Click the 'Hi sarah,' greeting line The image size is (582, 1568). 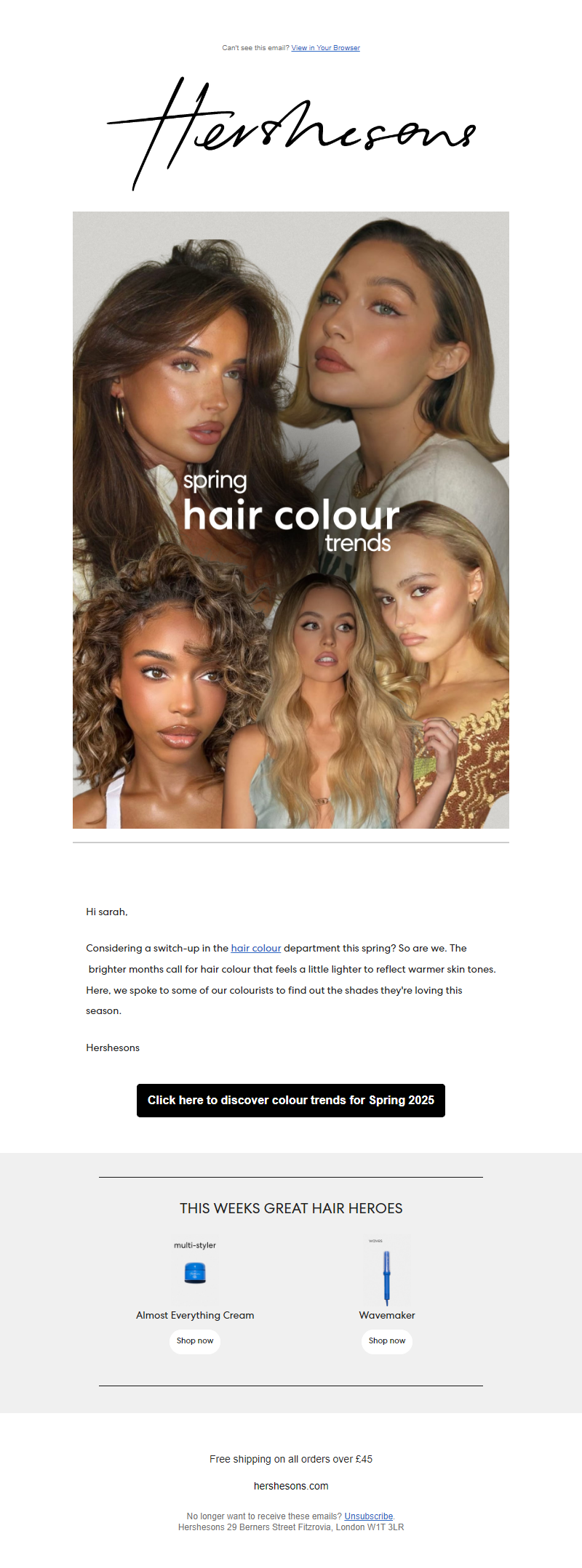pyautogui.click(x=107, y=912)
